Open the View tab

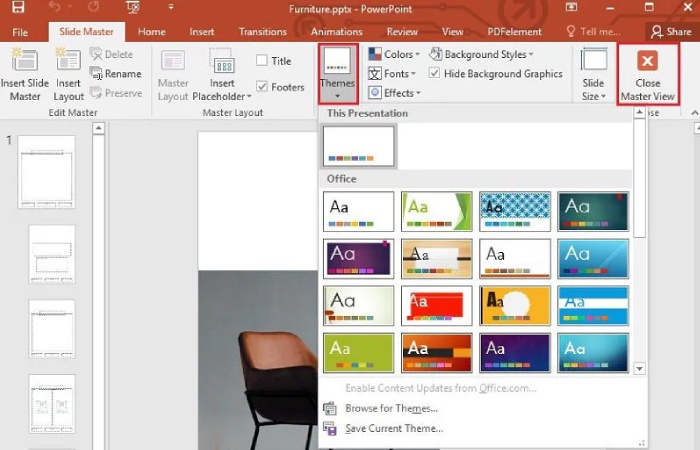453,32
